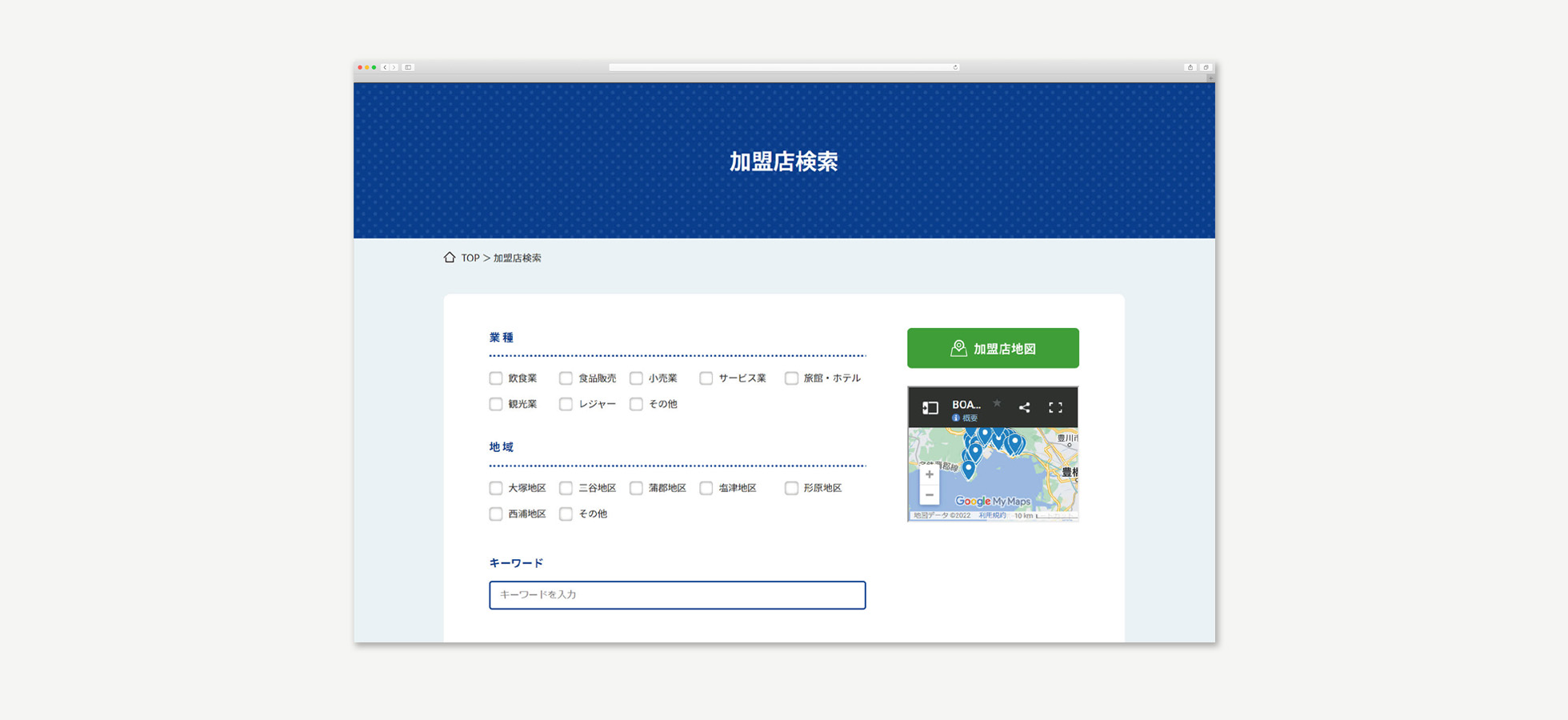Click the キーワードを入力 keyword field
The image size is (1568, 720).
point(678,595)
